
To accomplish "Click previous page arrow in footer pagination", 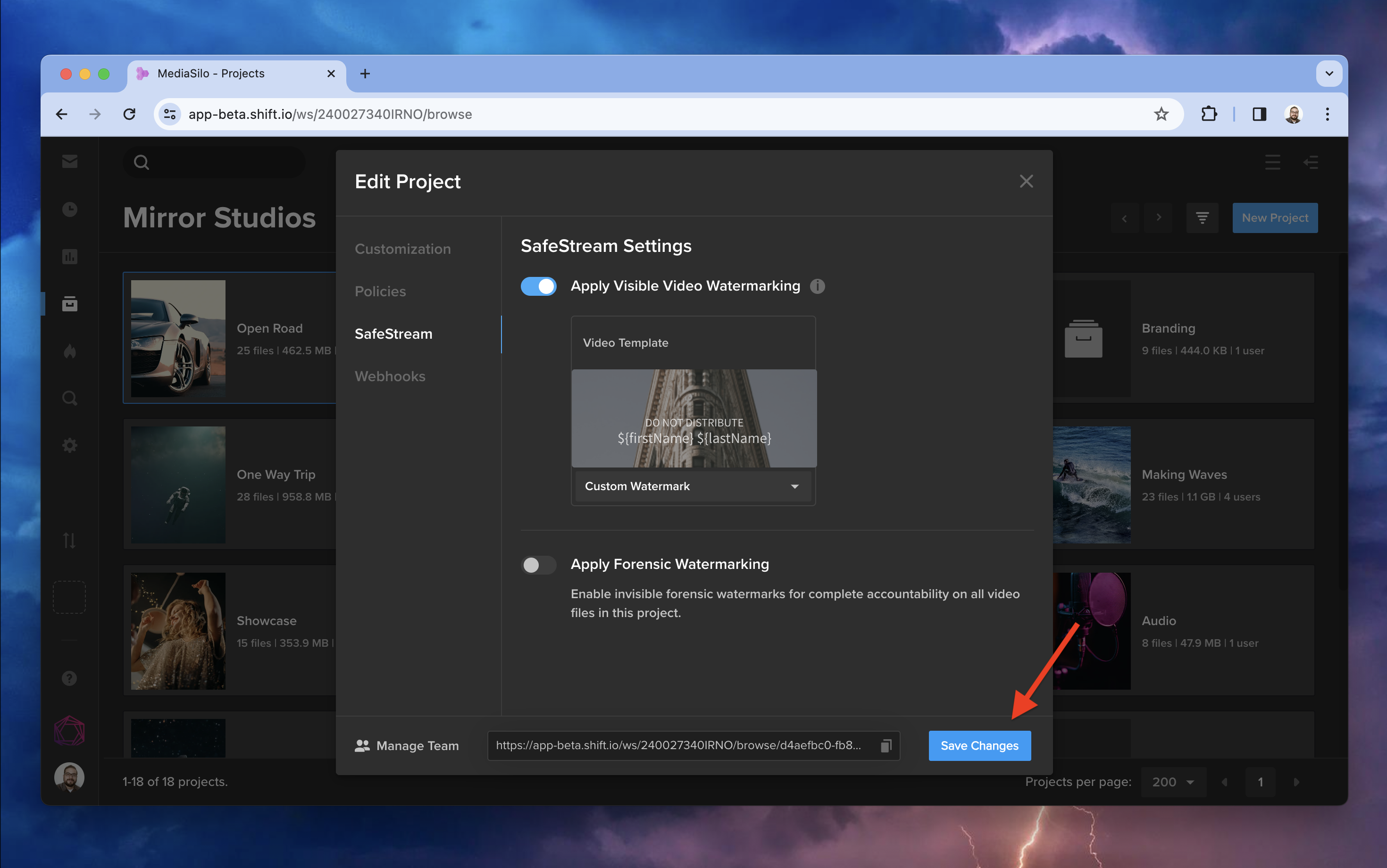I will (1225, 782).
